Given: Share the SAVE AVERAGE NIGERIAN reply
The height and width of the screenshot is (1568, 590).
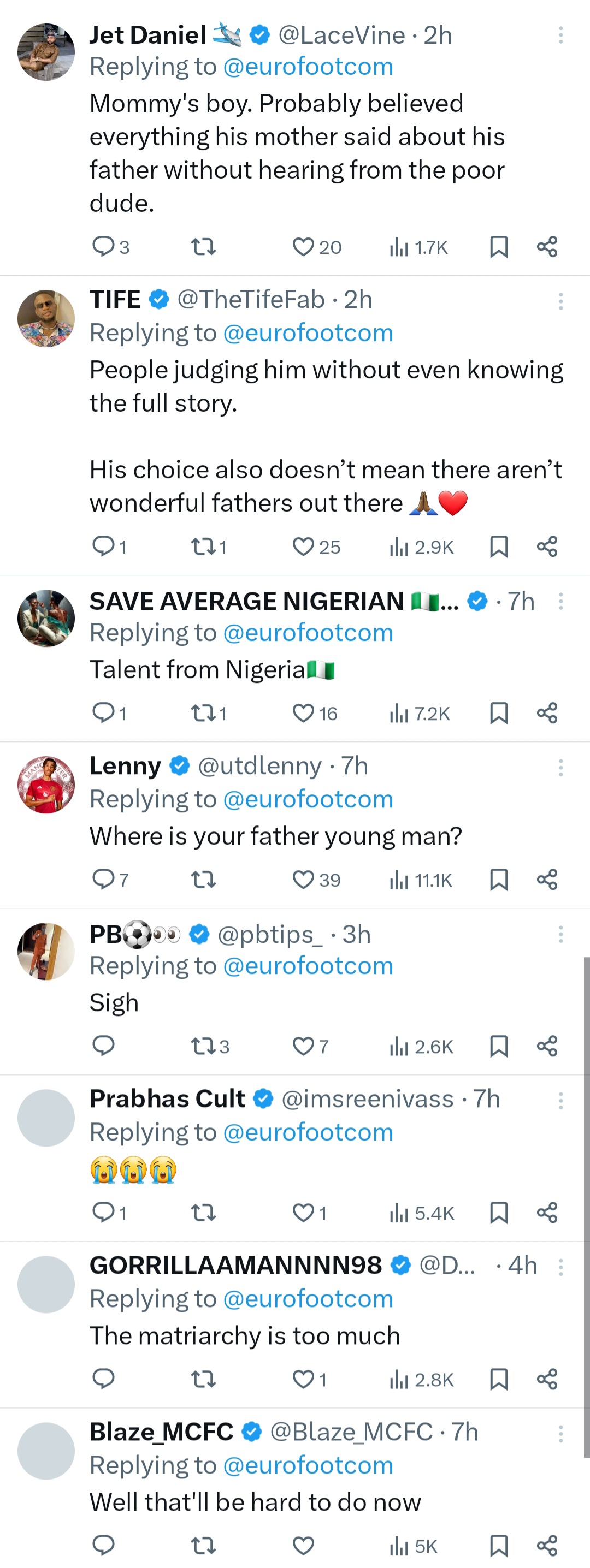Looking at the screenshot, I should click(x=547, y=713).
